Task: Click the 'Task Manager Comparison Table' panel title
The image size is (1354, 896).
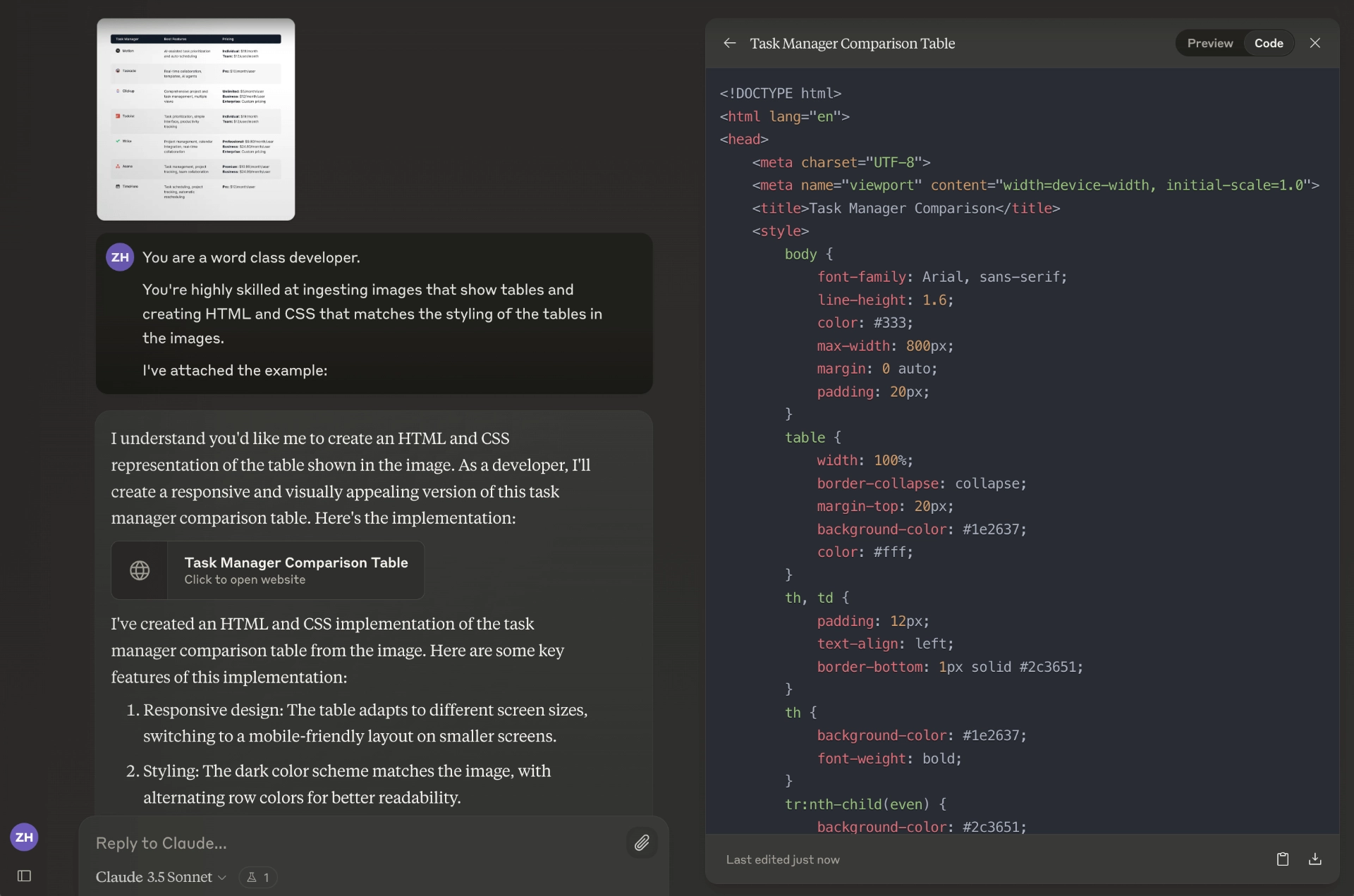Action: (853, 44)
